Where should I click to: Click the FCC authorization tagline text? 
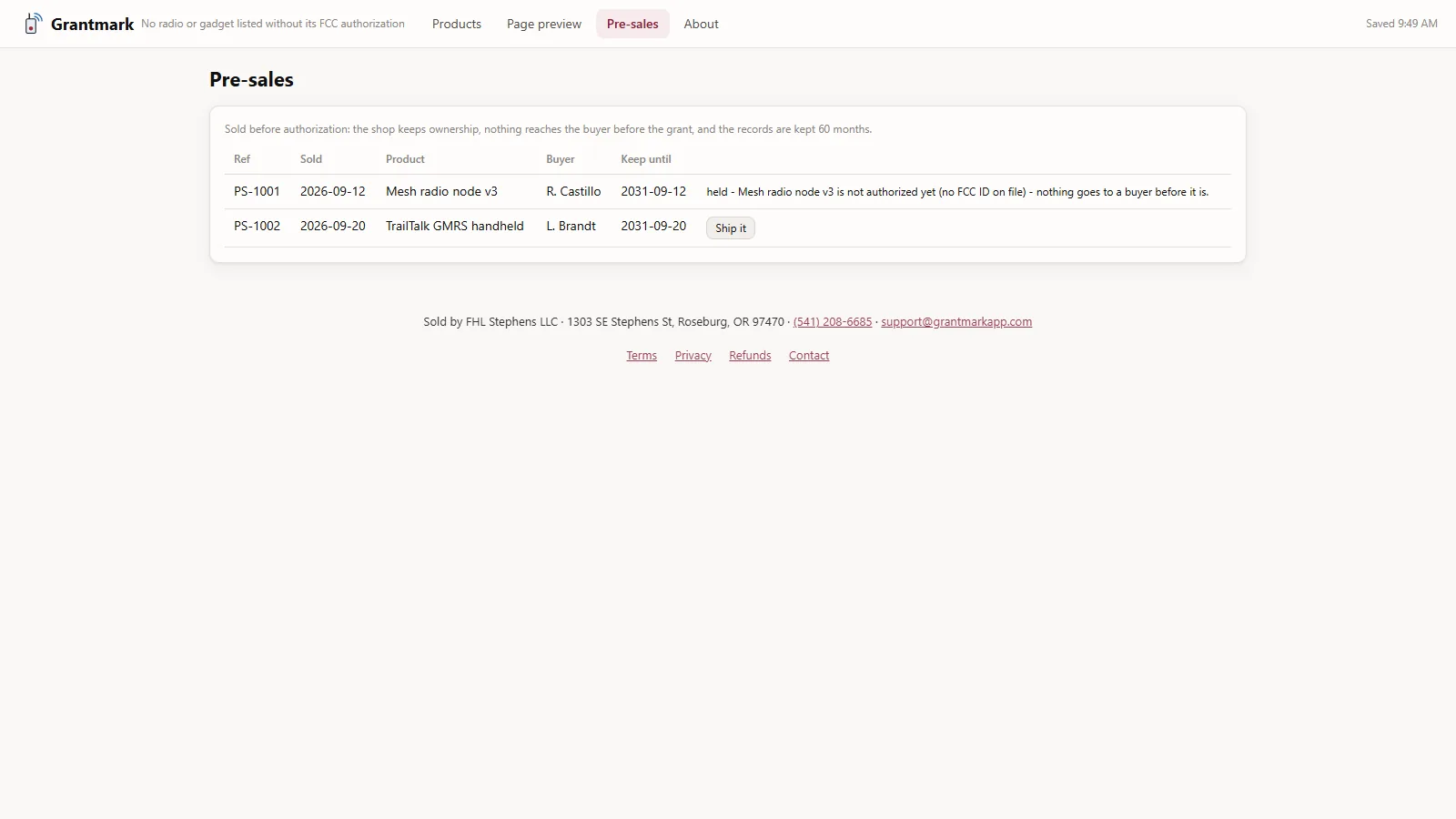(x=273, y=25)
